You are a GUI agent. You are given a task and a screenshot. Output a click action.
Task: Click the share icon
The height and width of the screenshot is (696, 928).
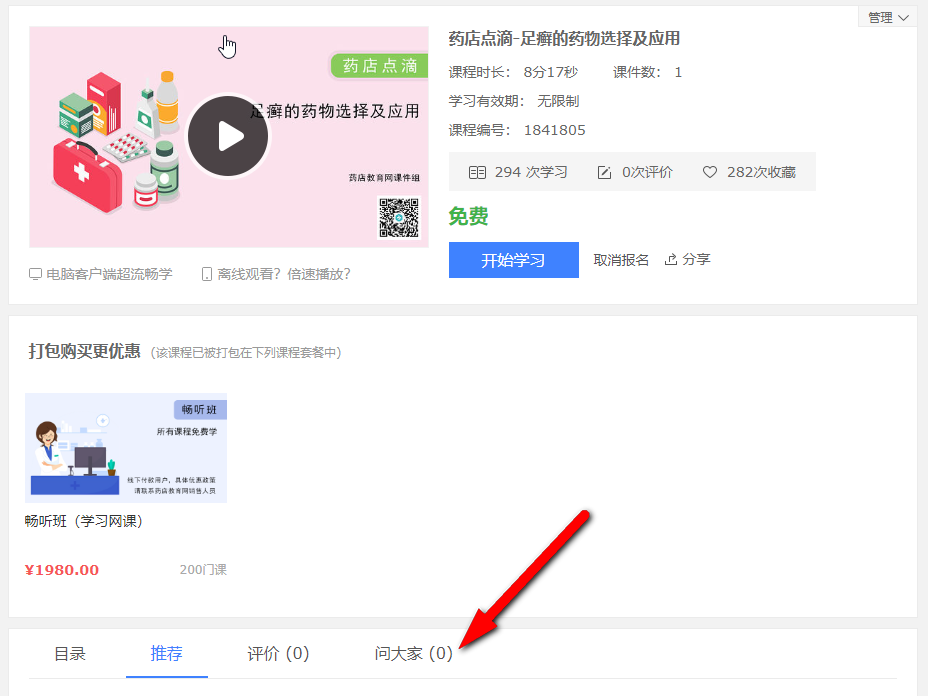671,260
